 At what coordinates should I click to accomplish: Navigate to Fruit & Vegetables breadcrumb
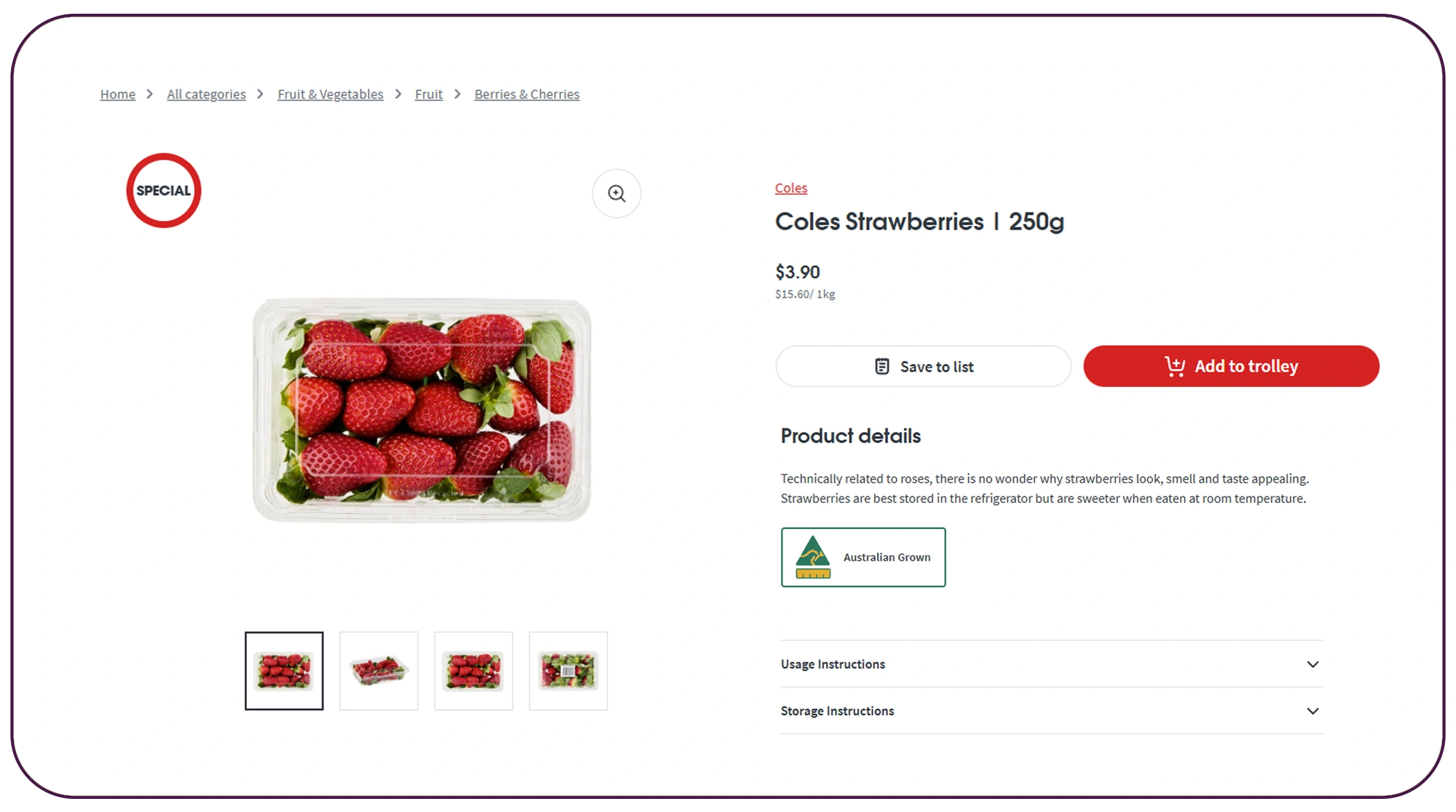[330, 94]
